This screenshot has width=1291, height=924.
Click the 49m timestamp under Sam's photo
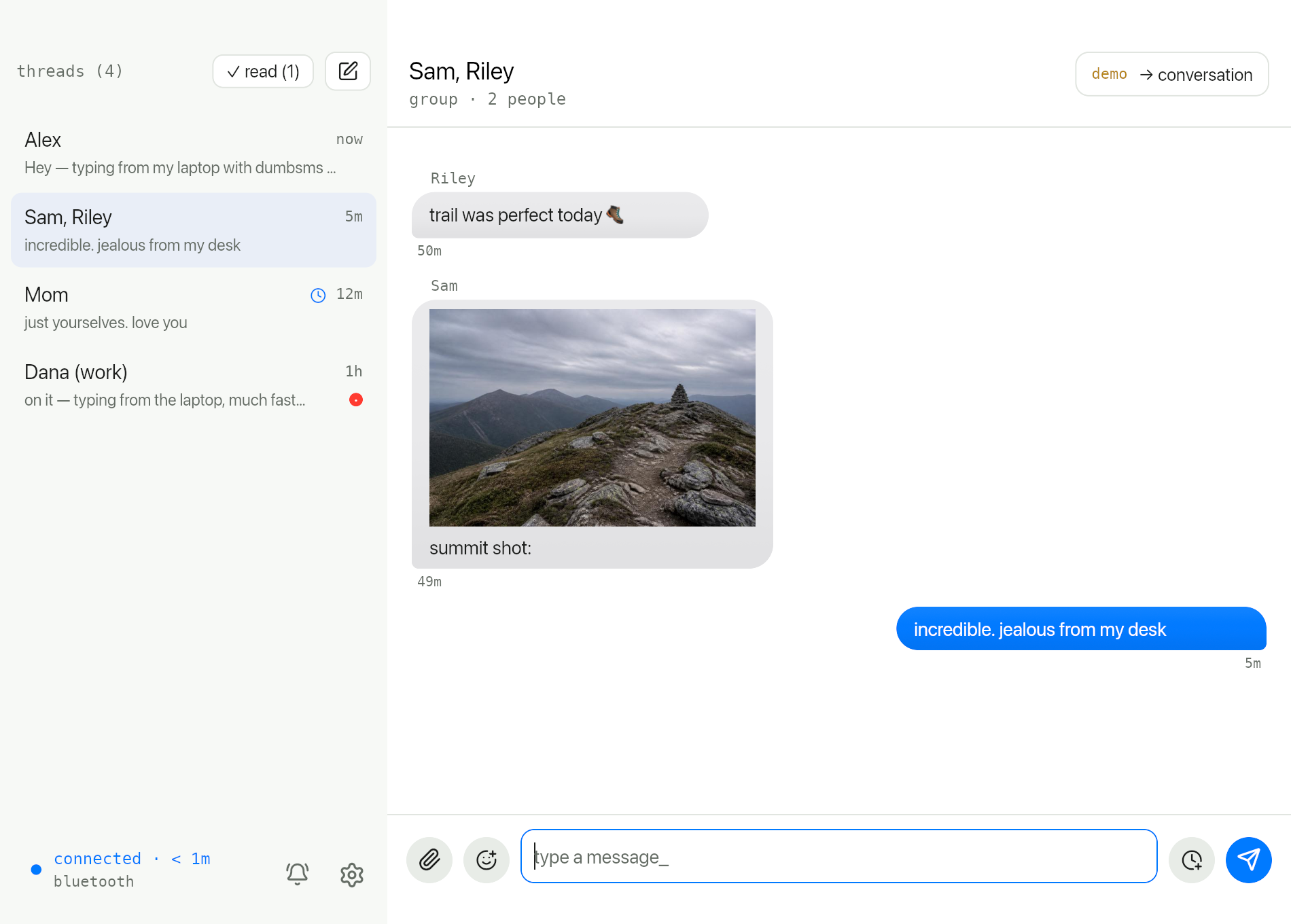tap(429, 582)
